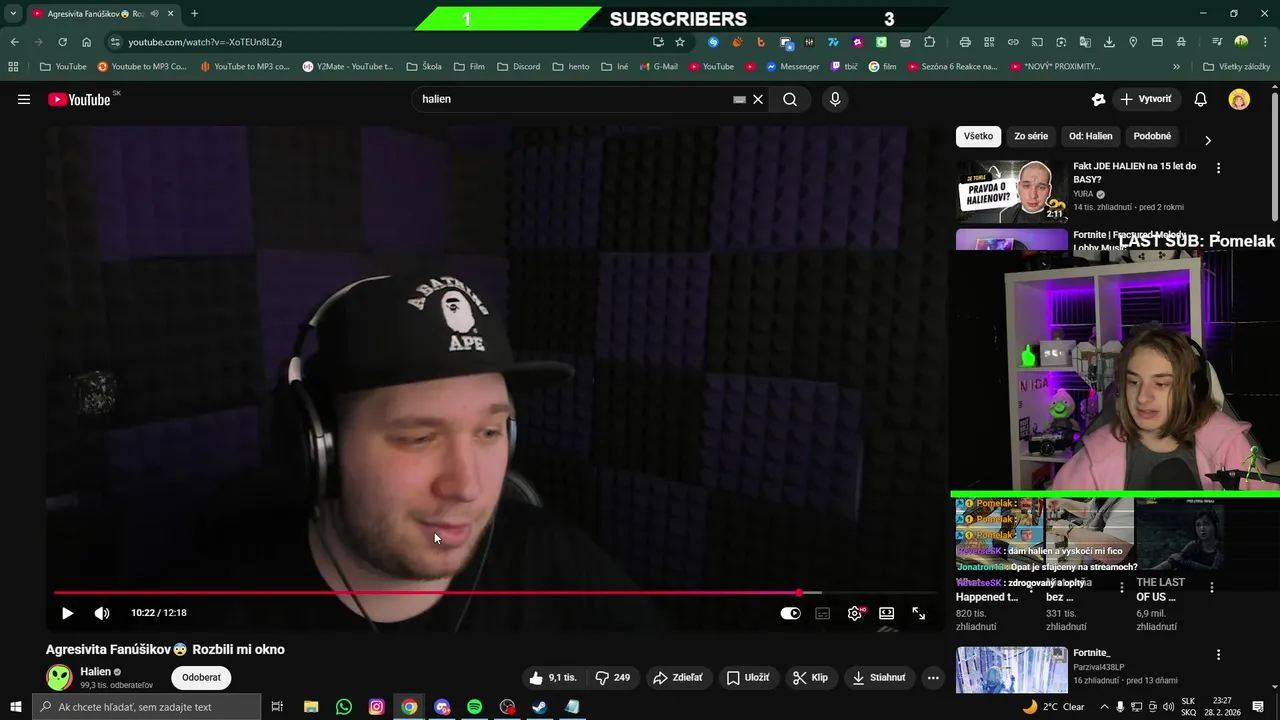
Task: Save video with Uložiť button
Action: tap(747, 677)
